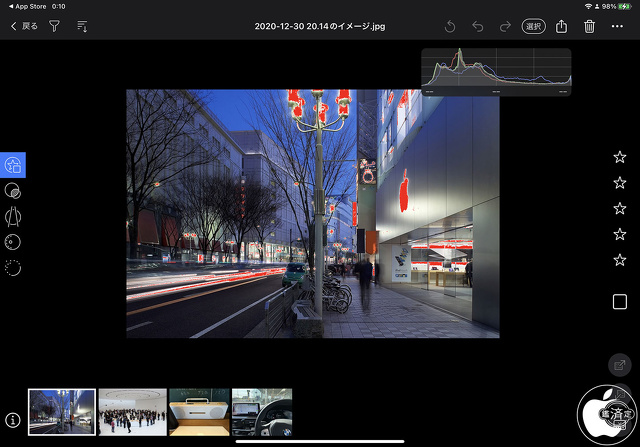Go back using the 戻る button
Screen dimensions: 640x447
coord(24,26)
